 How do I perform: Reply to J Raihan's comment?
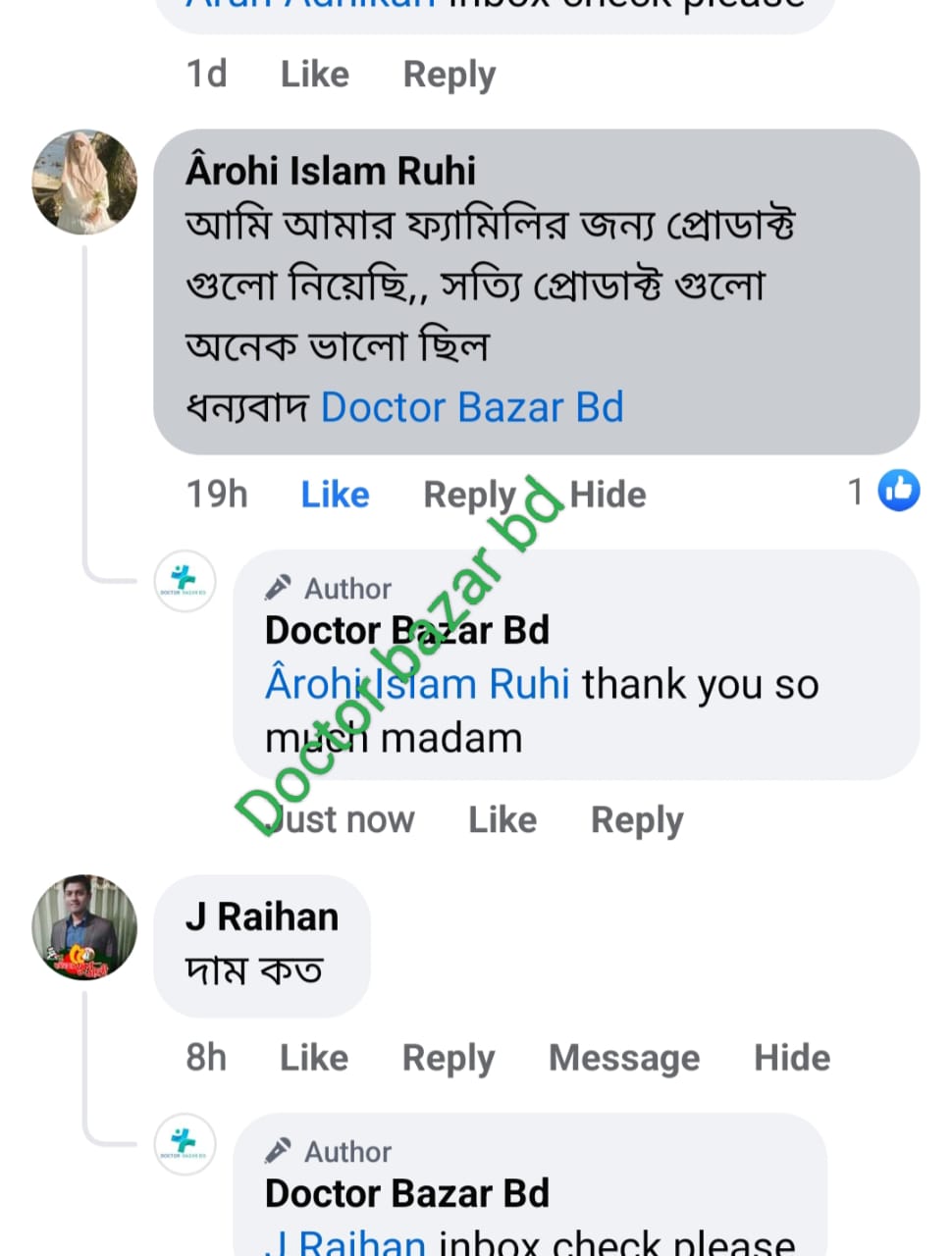(449, 1059)
